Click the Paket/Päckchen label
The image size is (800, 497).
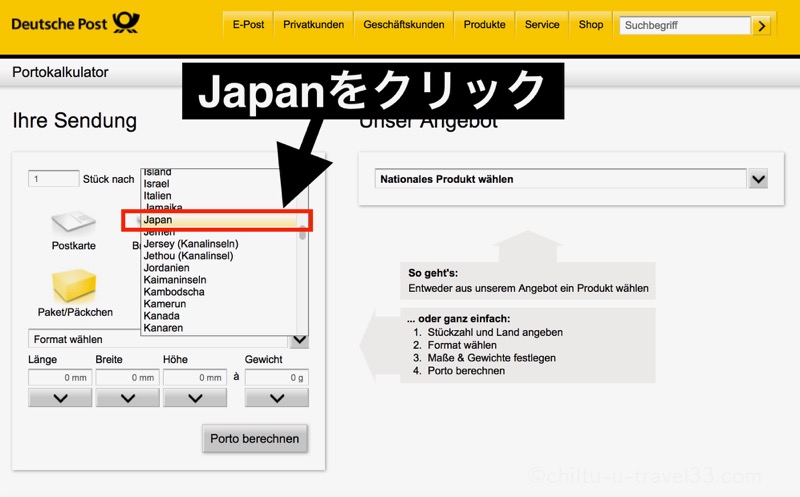(x=75, y=312)
